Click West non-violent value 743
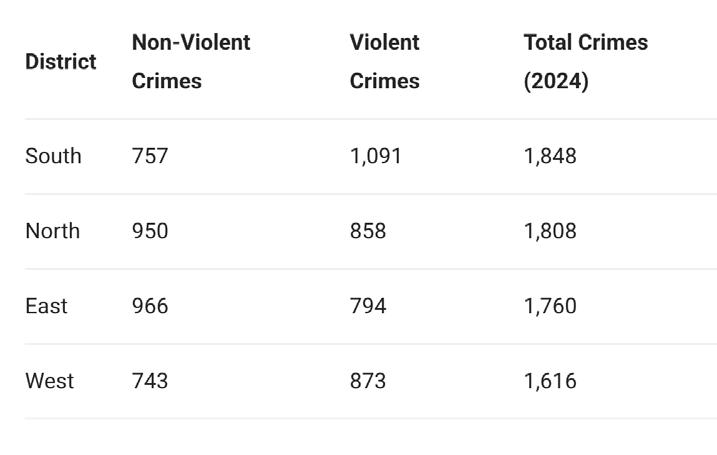Viewport: 717px width, 455px height. click(x=150, y=381)
